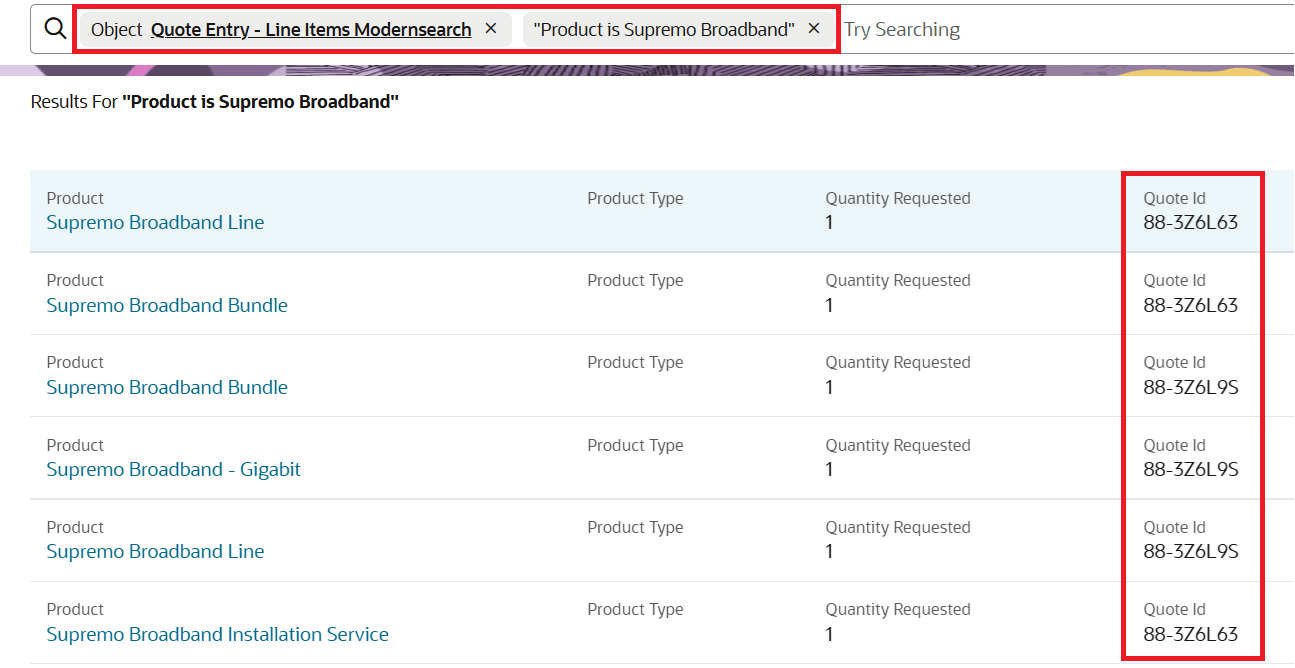
Task: Select the quantity 1 in the Gigabit row
Action: click(x=830, y=469)
